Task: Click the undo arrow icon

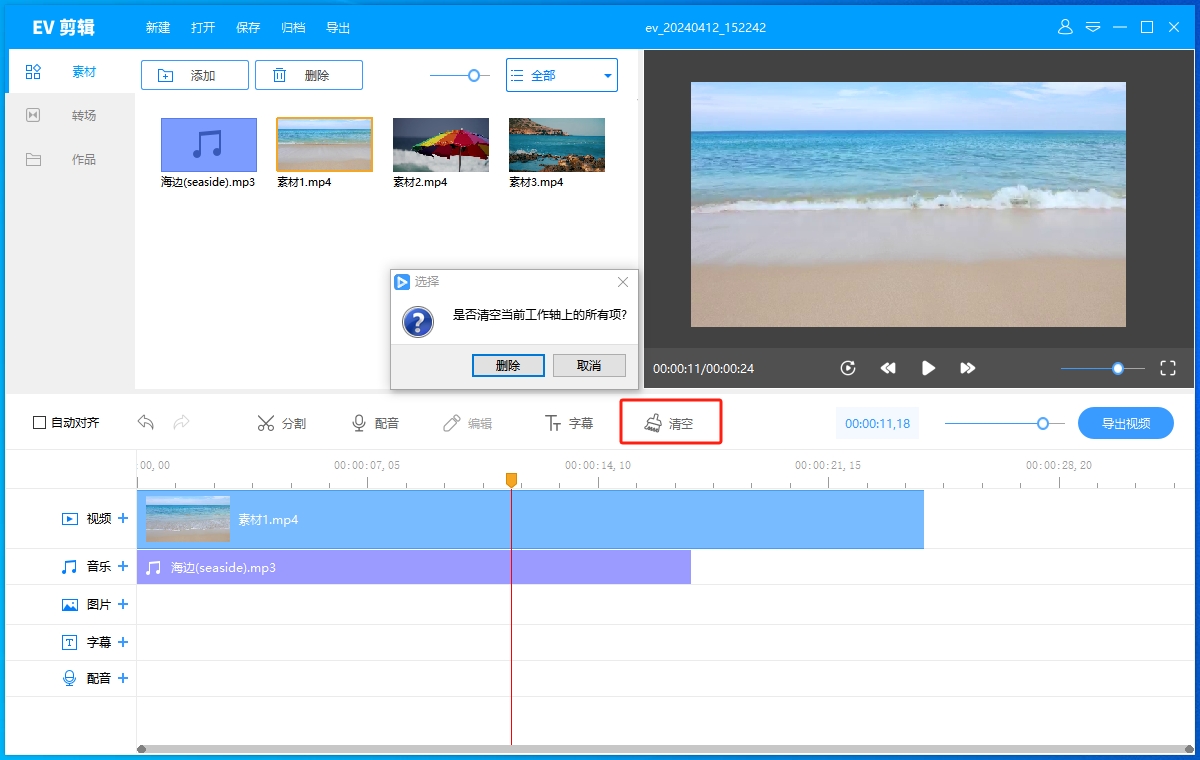Action: coord(146,423)
